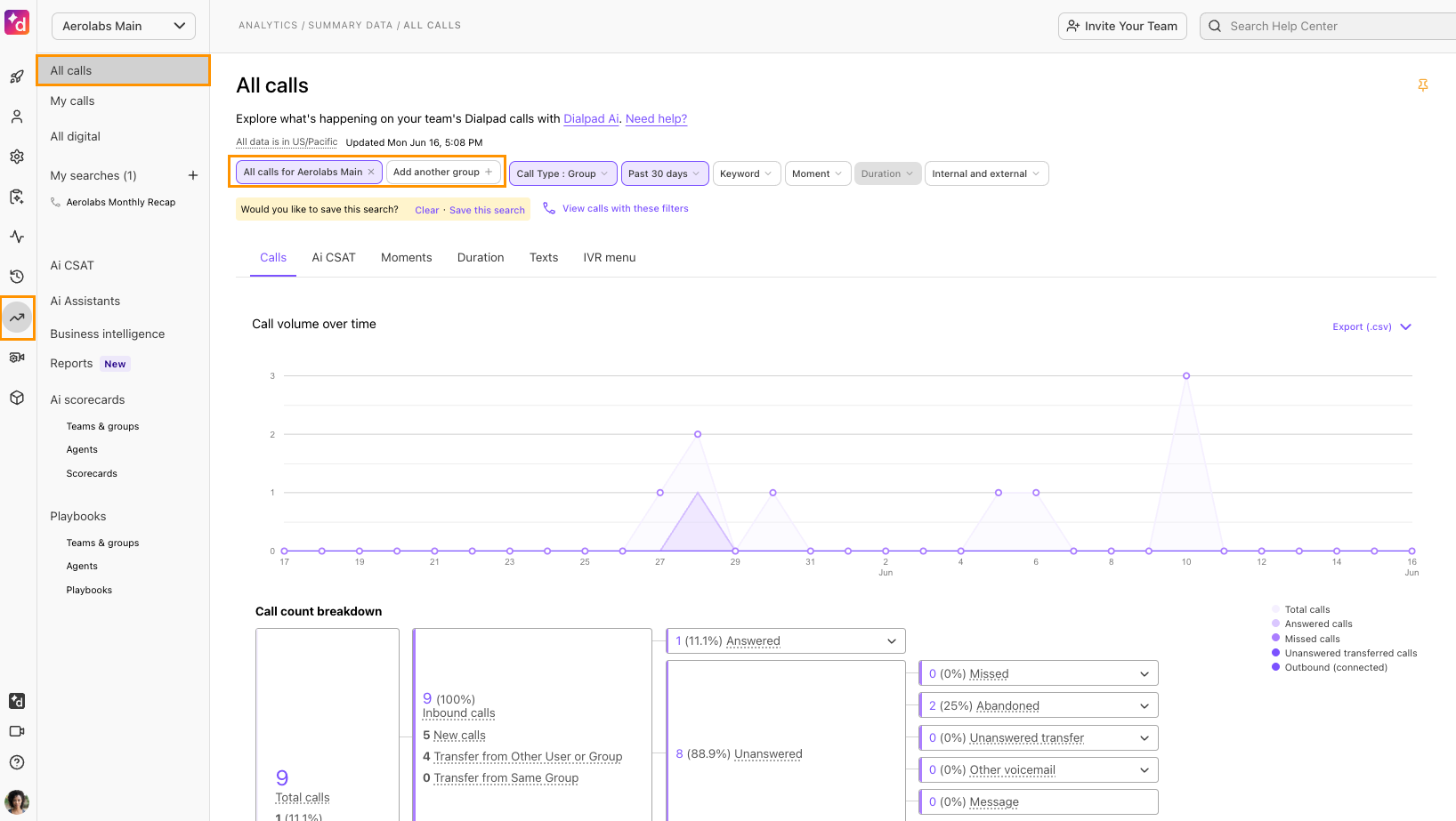
Task: Remove the All calls for Aerolabs Main filter
Action: pyautogui.click(x=371, y=172)
